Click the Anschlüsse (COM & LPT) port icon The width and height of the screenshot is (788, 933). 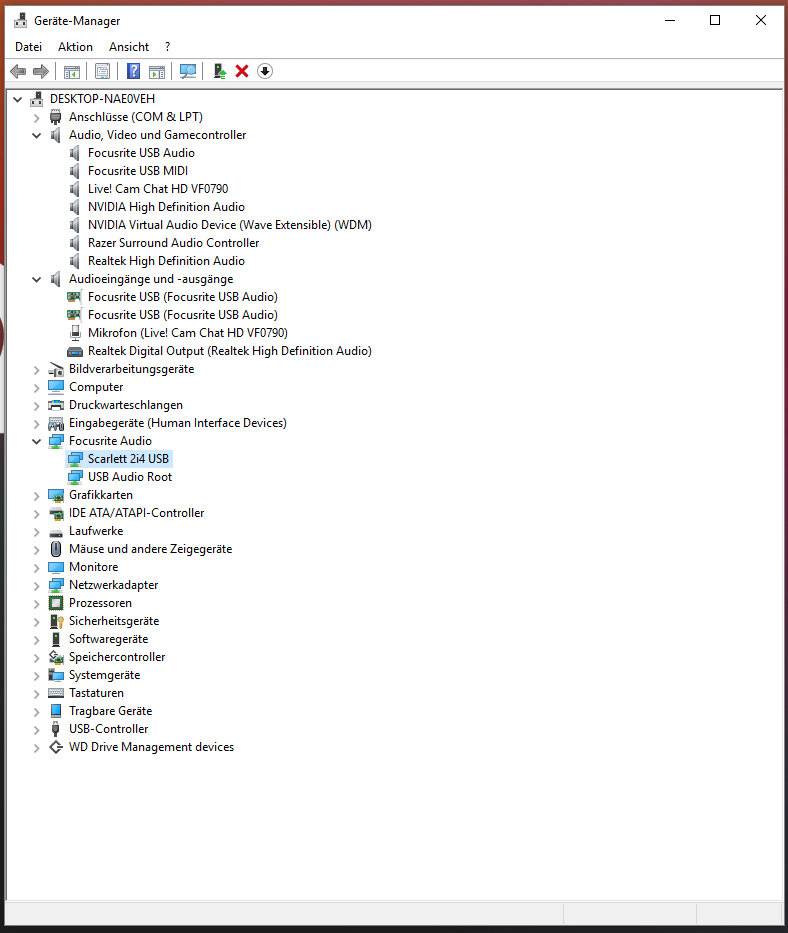[56, 117]
